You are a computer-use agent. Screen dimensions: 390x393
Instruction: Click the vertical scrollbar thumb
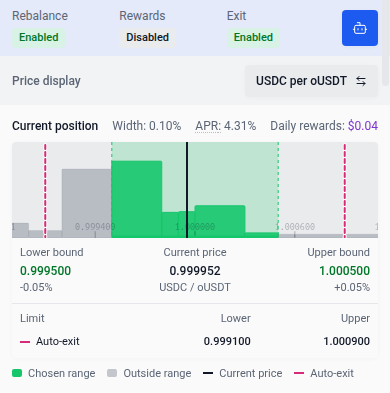click(x=386, y=43)
